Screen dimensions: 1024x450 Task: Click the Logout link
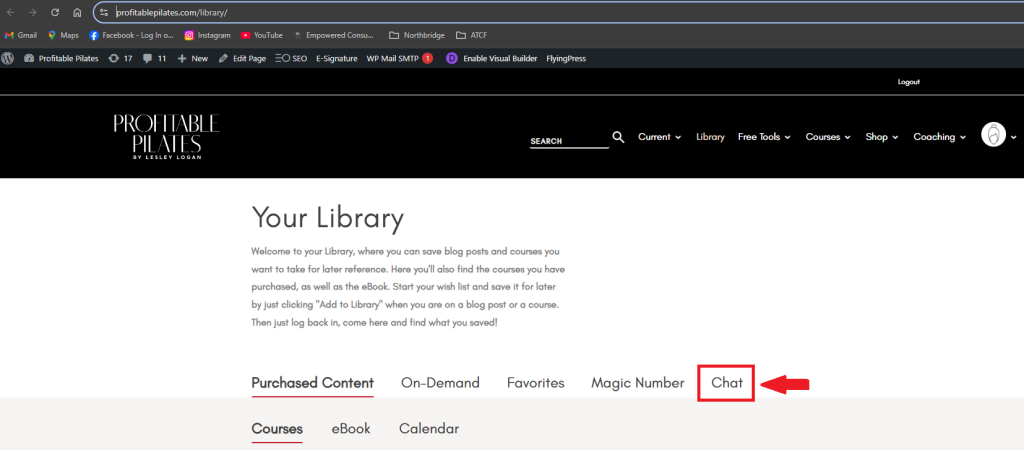(908, 82)
